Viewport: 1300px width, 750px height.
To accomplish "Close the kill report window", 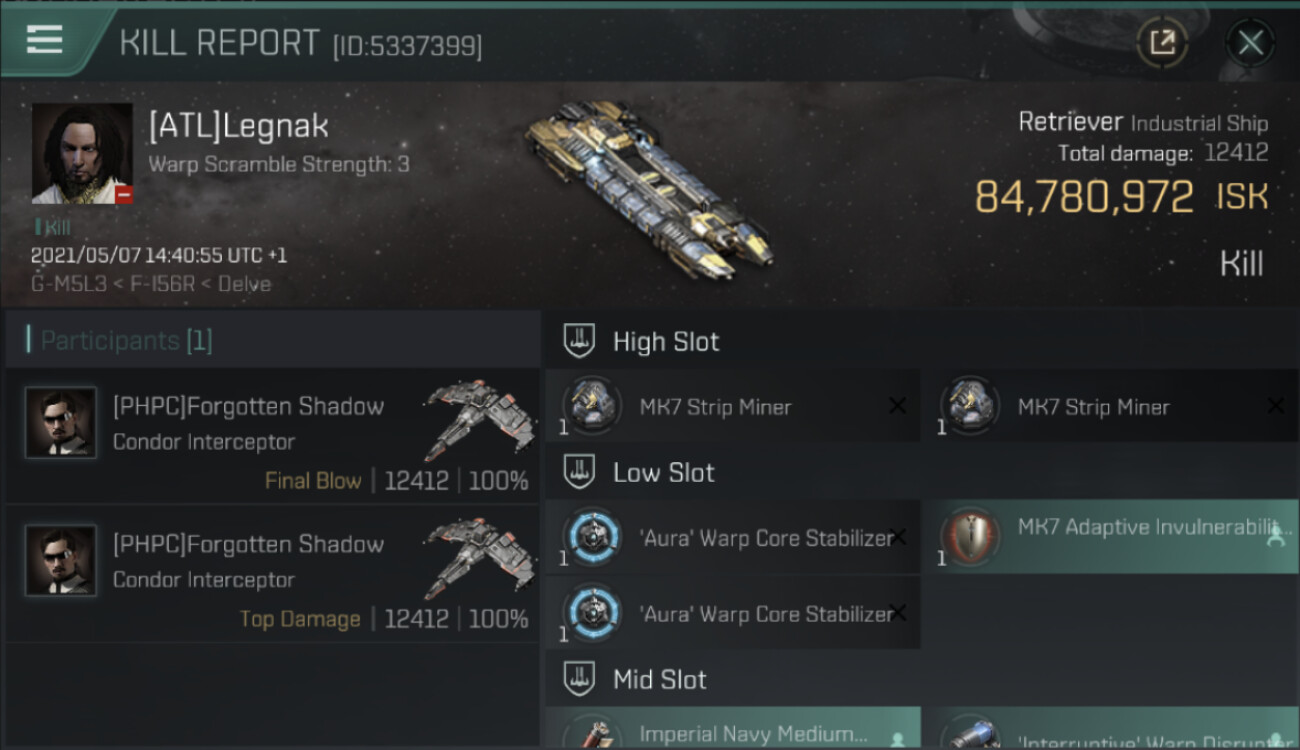I will [x=1250, y=43].
